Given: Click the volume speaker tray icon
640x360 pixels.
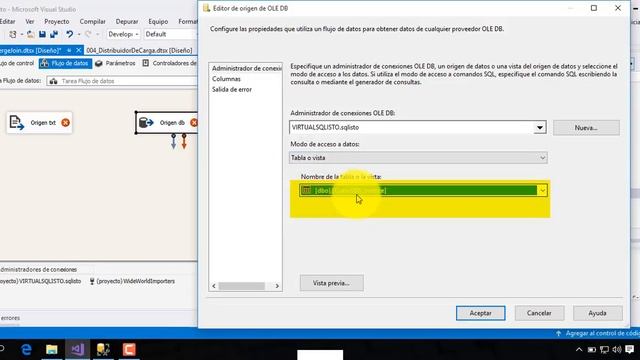Looking at the screenshot, I should [x=617, y=349].
